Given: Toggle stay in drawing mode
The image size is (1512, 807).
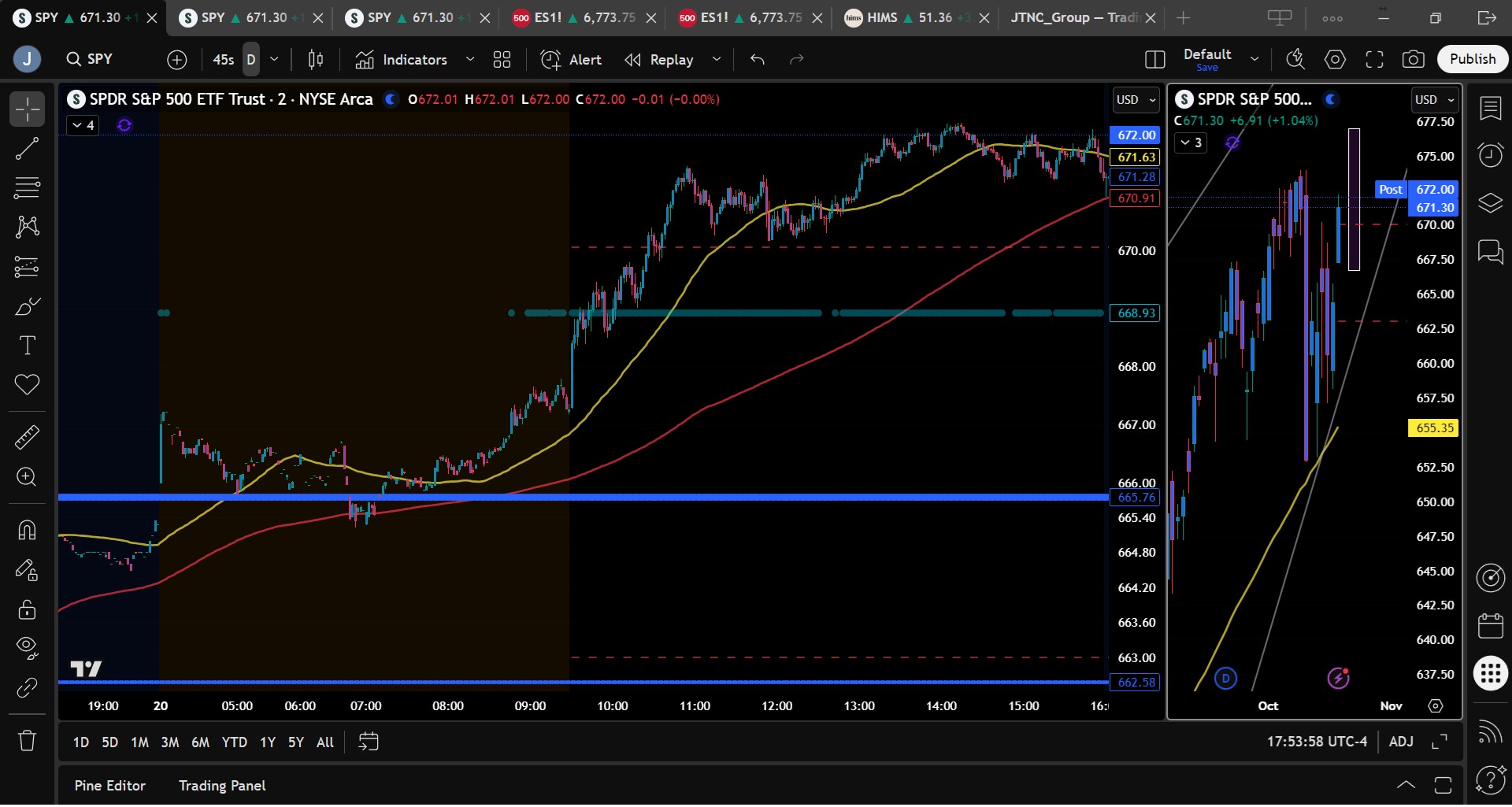Looking at the screenshot, I should coord(27,570).
